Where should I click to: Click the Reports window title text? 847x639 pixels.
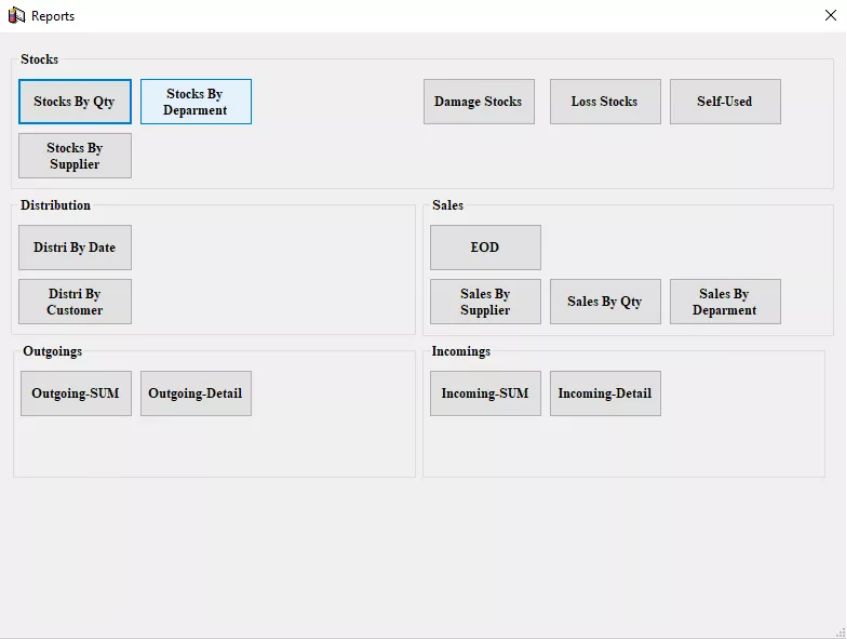53,16
